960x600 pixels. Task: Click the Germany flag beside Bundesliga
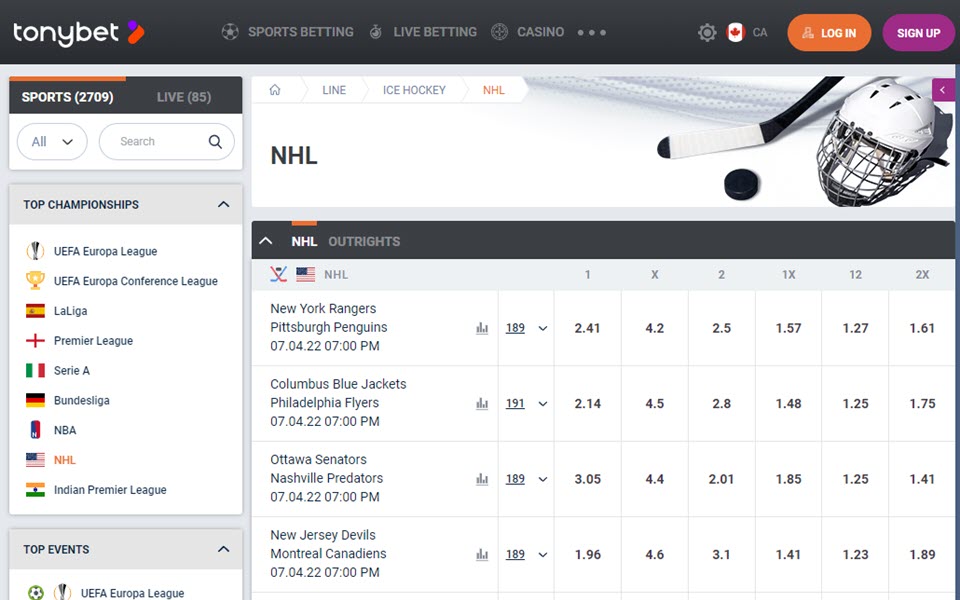(x=36, y=400)
